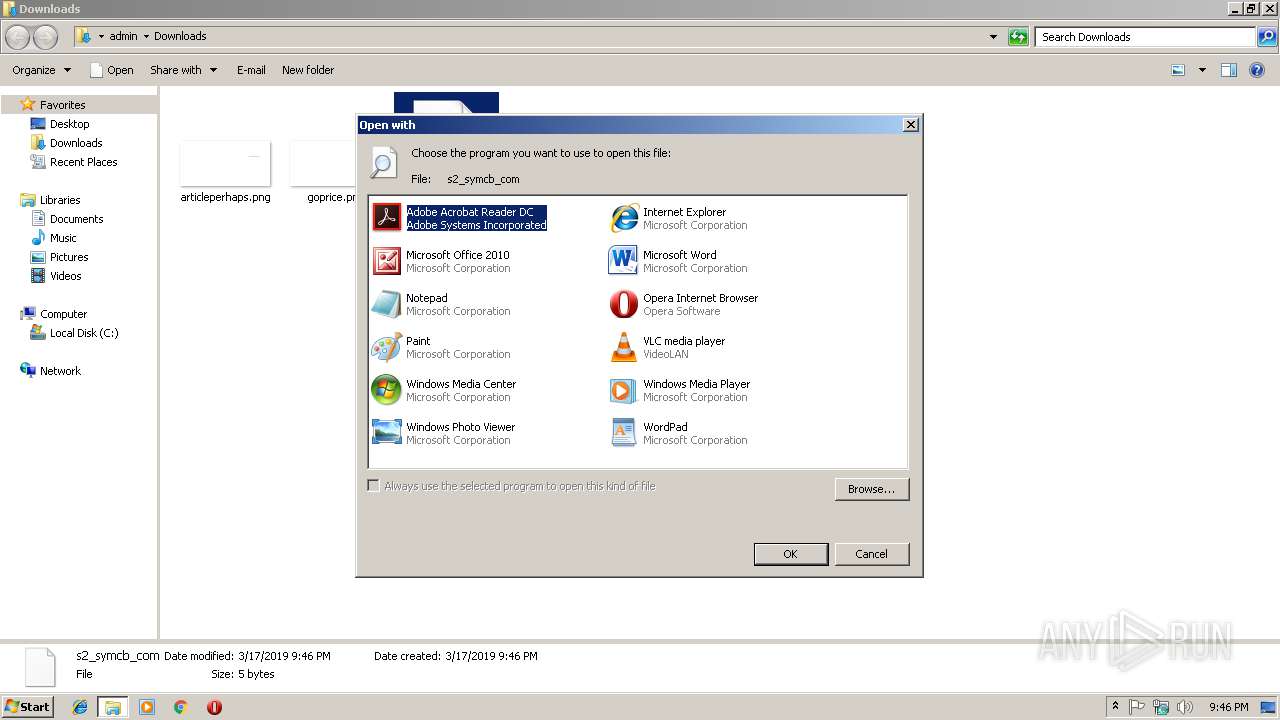Image resolution: width=1280 pixels, height=720 pixels.
Task: Click the Start button
Action: tap(28, 706)
